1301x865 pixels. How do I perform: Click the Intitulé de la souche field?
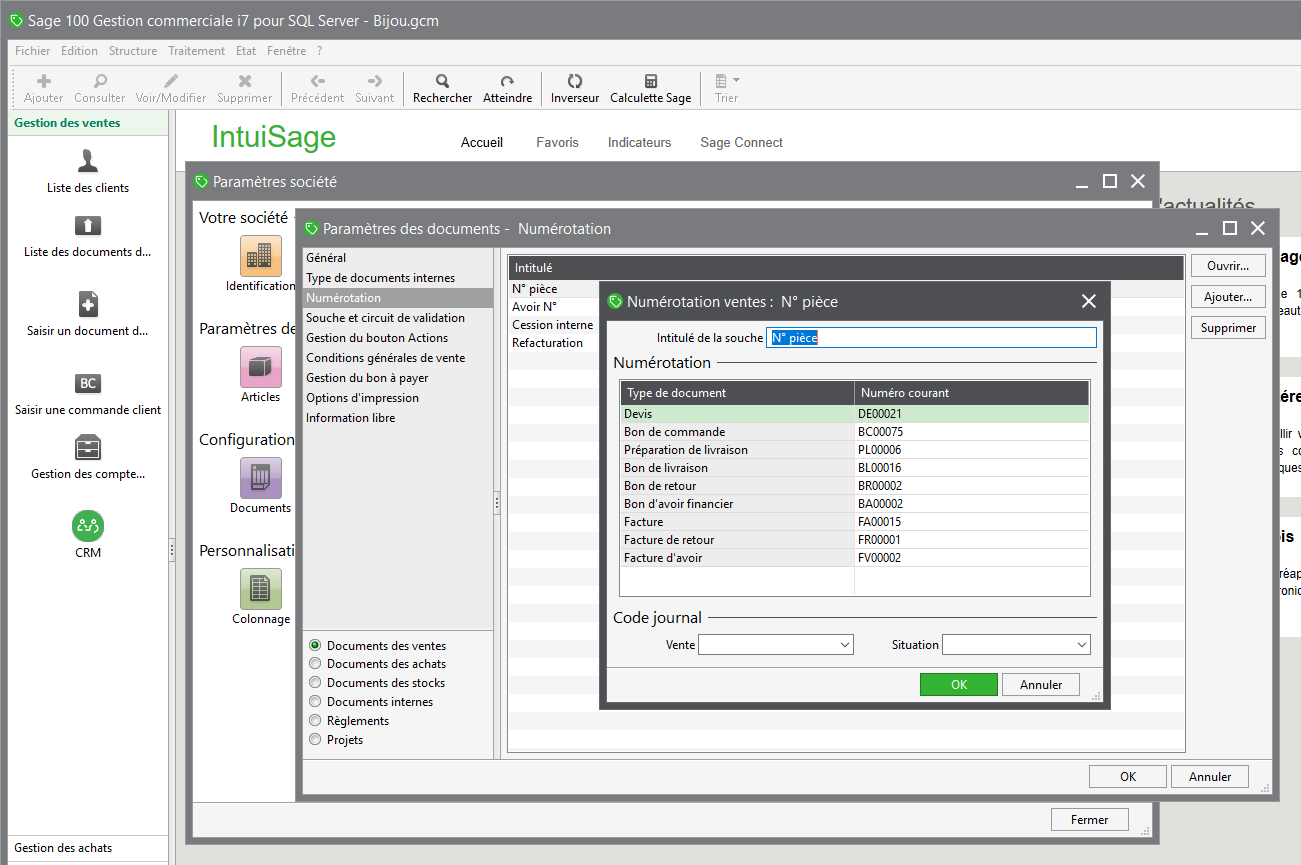[932, 338]
